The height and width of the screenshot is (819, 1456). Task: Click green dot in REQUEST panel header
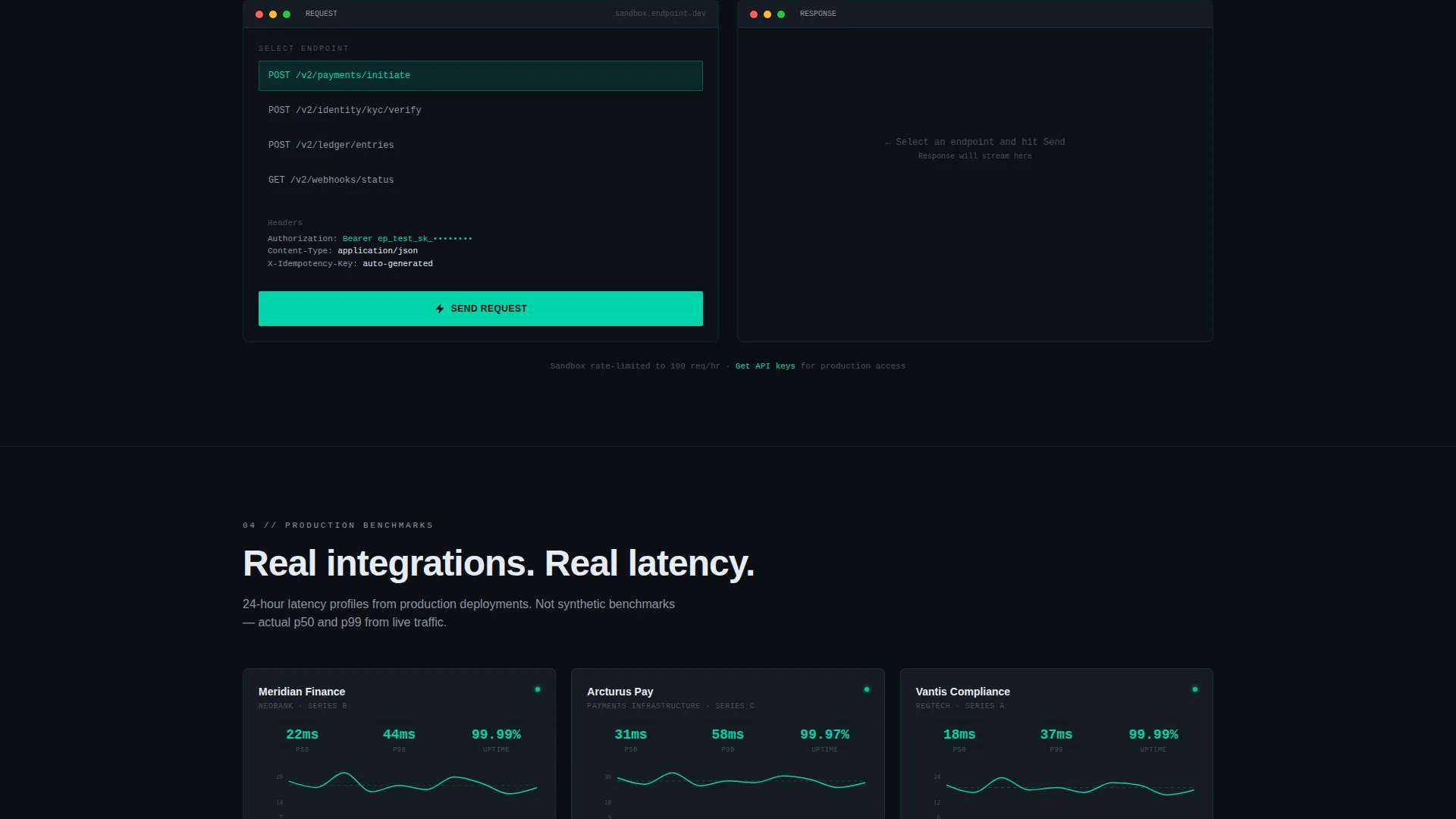[x=287, y=14]
